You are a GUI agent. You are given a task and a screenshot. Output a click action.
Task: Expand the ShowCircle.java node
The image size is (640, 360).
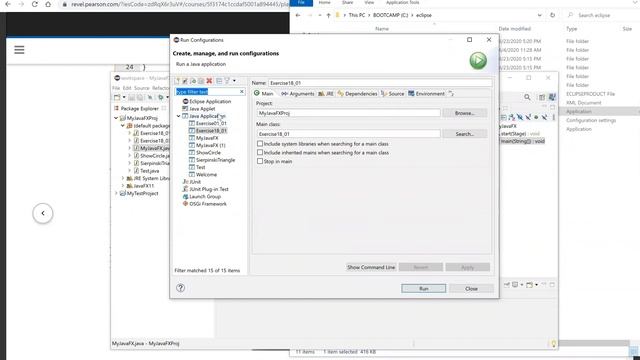pyautogui.click(x=129, y=156)
